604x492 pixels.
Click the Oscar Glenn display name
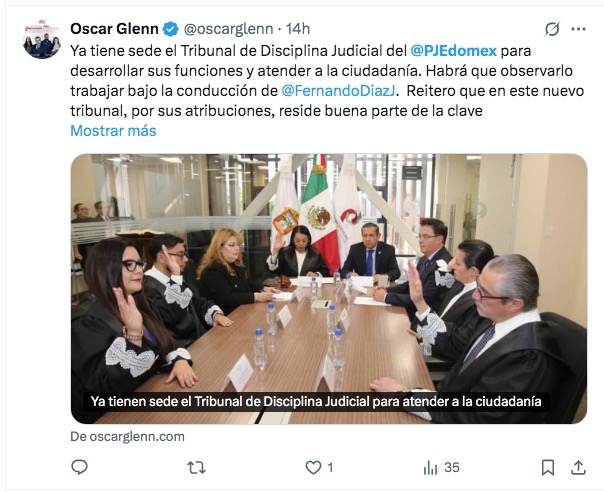click(x=114, y=29)
